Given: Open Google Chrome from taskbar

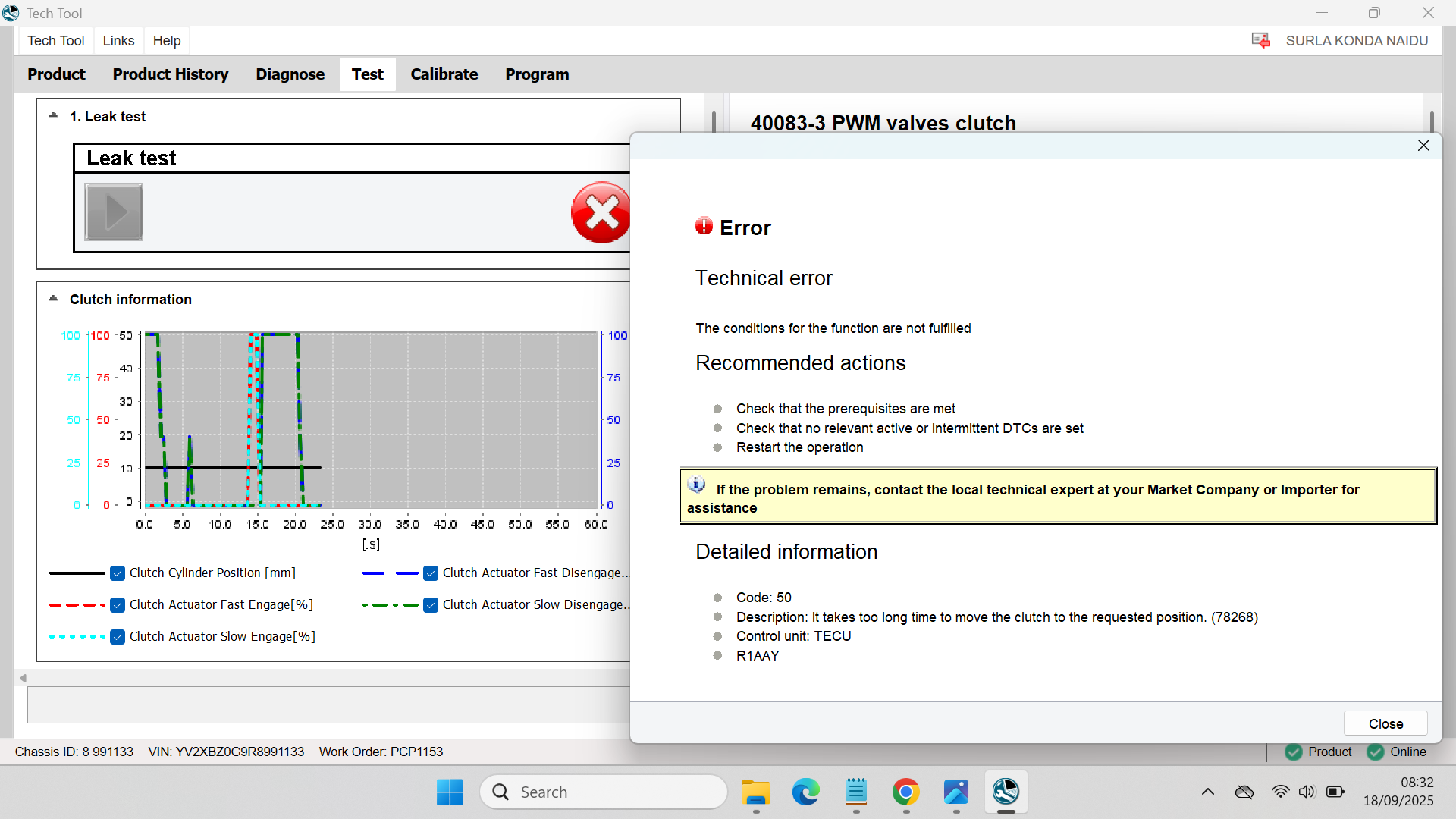Looking at the screenshot, I should 906,792.
